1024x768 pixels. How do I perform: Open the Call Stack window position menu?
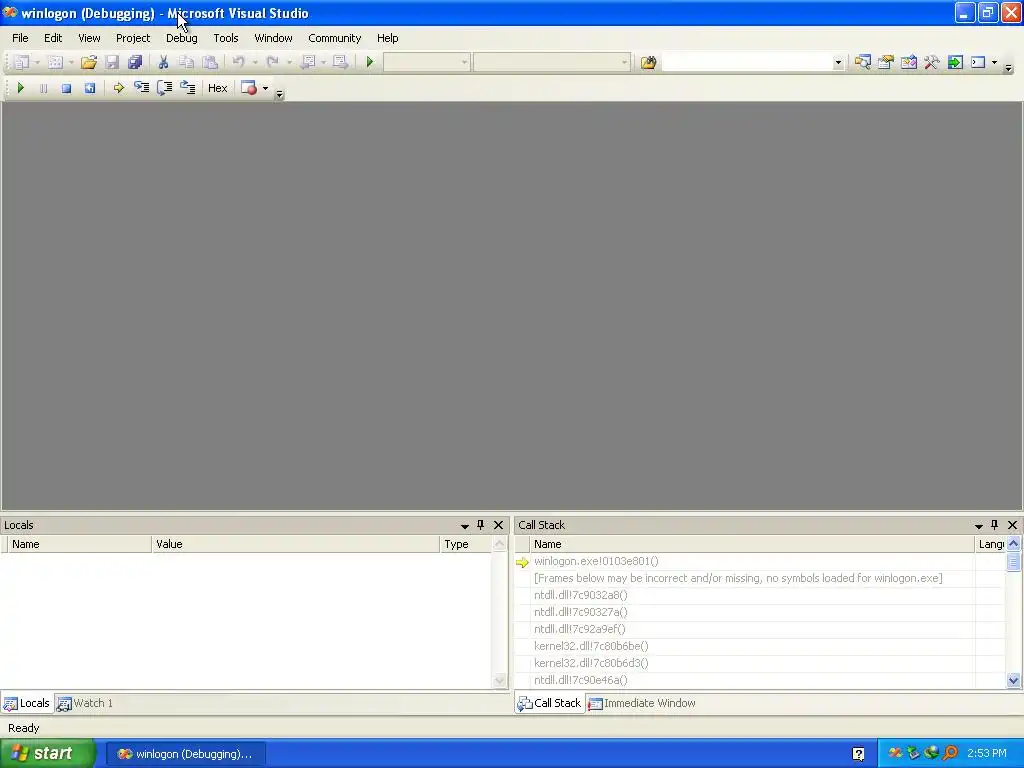point(978,526)
